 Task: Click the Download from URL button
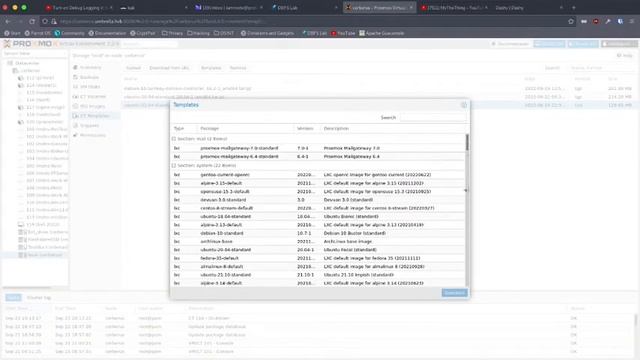click(x=169, y=68)
